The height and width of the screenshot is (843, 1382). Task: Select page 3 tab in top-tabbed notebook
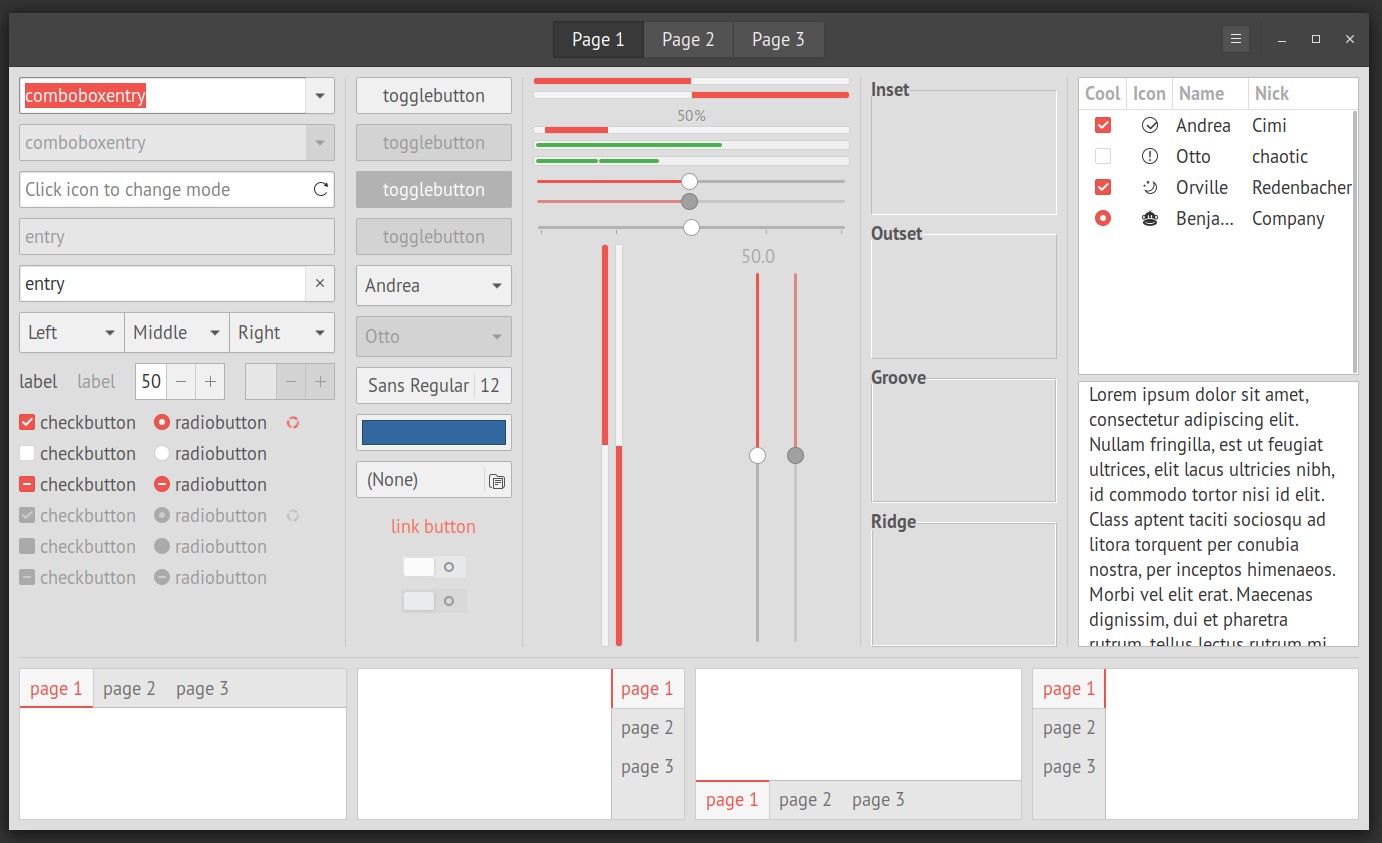pyautogui.click(x=202, y=688)
